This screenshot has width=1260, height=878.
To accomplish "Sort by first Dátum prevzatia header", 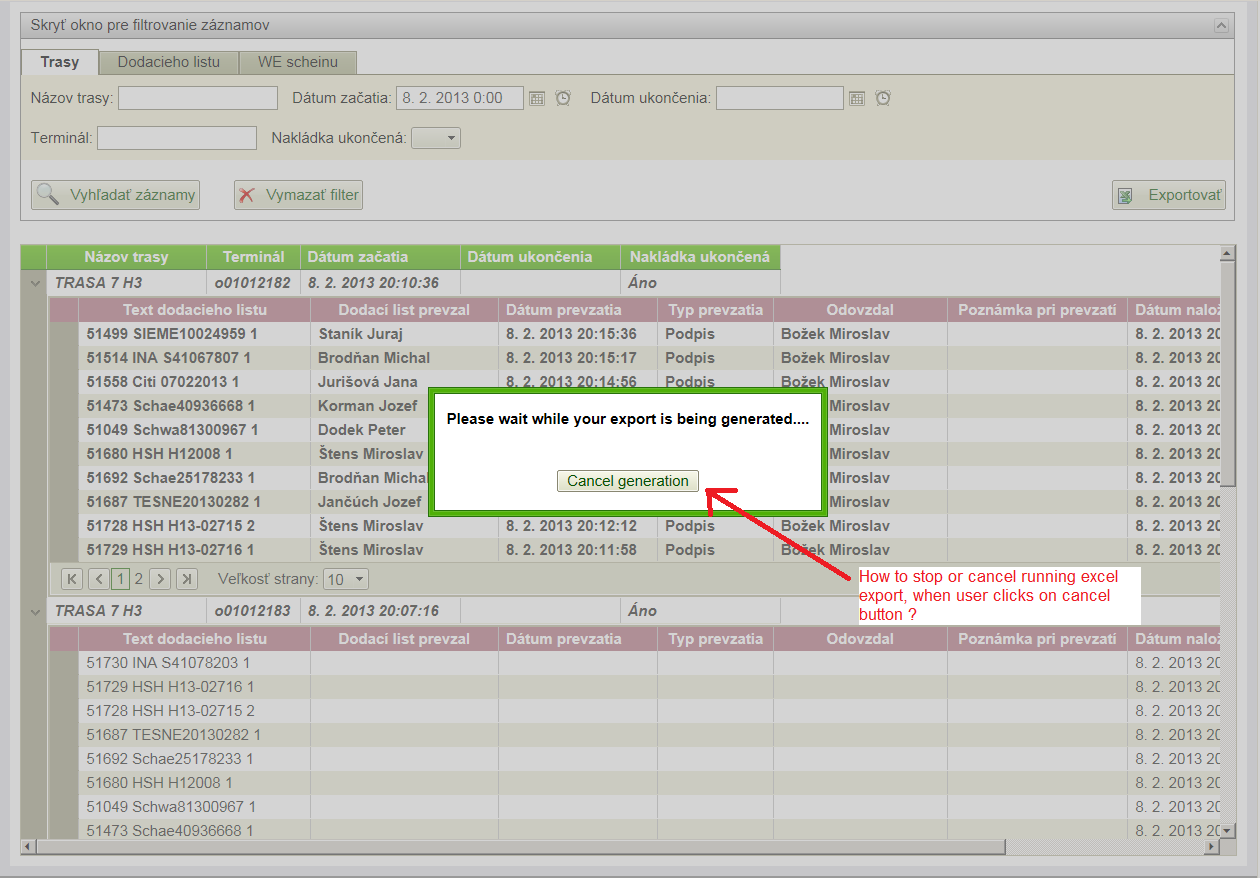I will pyautogui.click(x=578, y=310).
